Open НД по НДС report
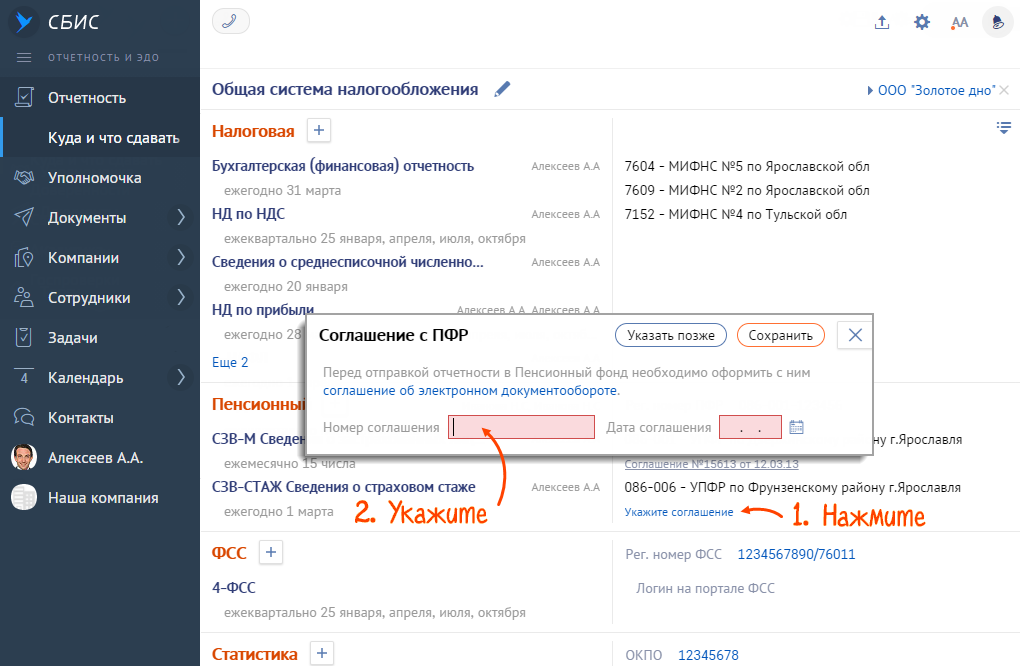 click(x=248, y=214)
